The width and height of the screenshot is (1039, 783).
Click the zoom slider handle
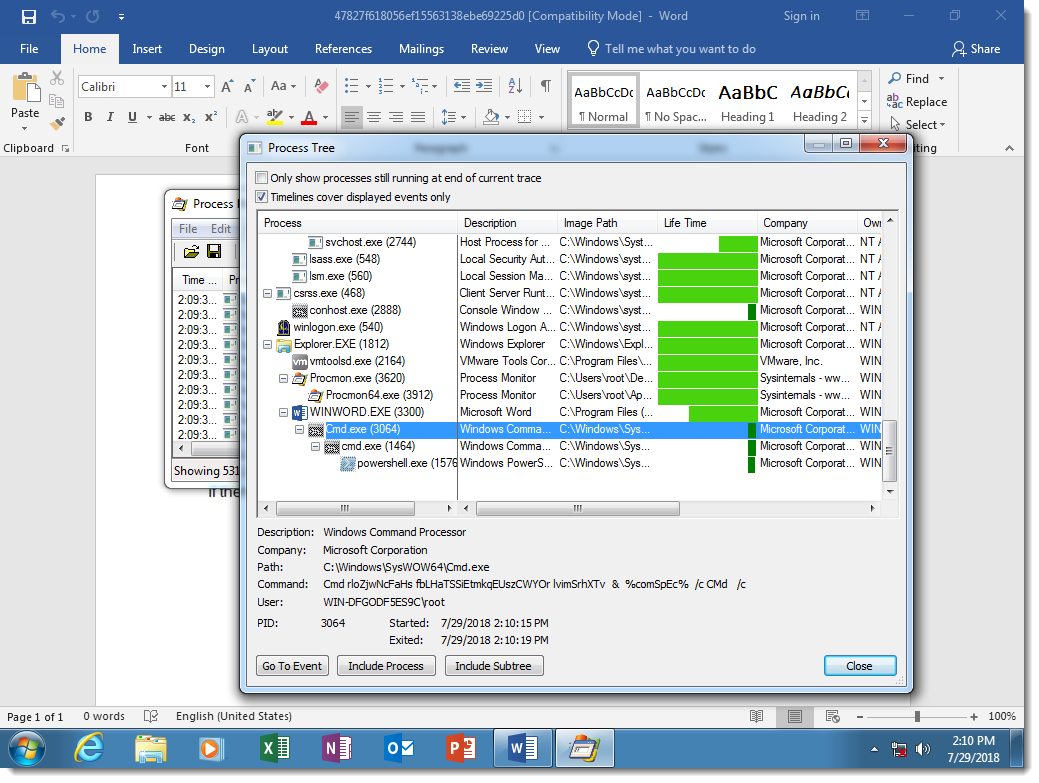point(917,717)
